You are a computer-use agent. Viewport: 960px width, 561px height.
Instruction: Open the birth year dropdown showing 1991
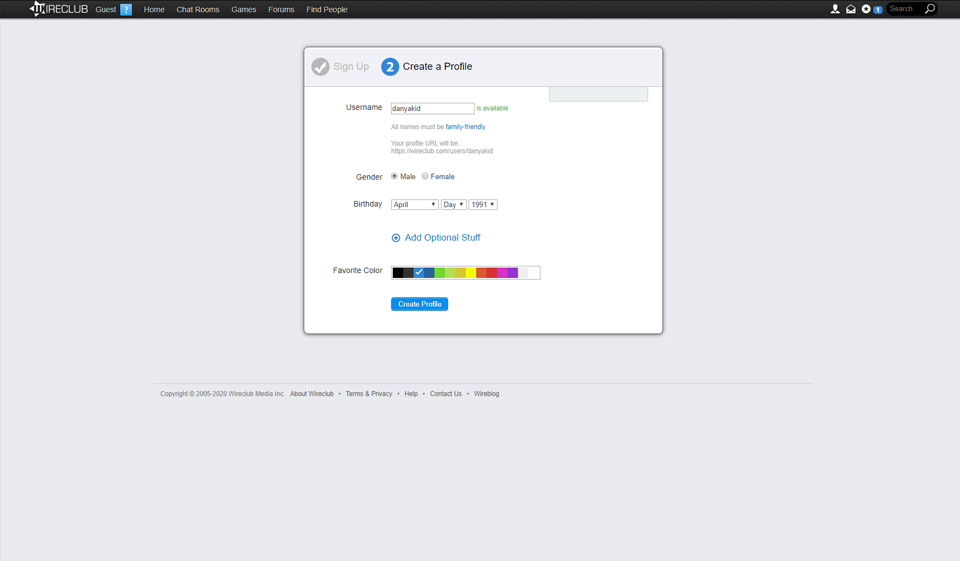(x=483, y=204)
